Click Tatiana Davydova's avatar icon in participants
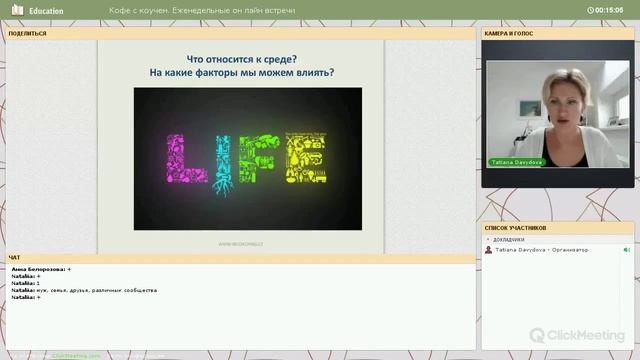This screenshot has width=640, height=360. (x=489, y=250)
